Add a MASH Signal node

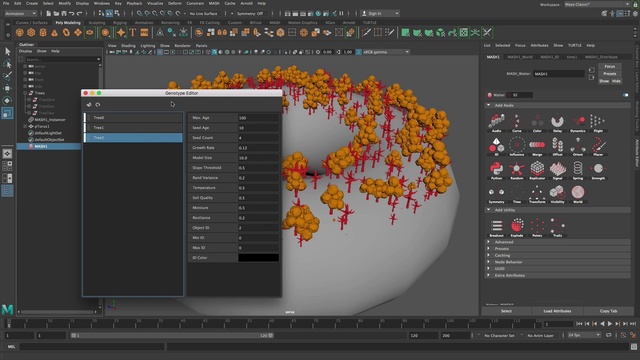[x=558, y=171]
